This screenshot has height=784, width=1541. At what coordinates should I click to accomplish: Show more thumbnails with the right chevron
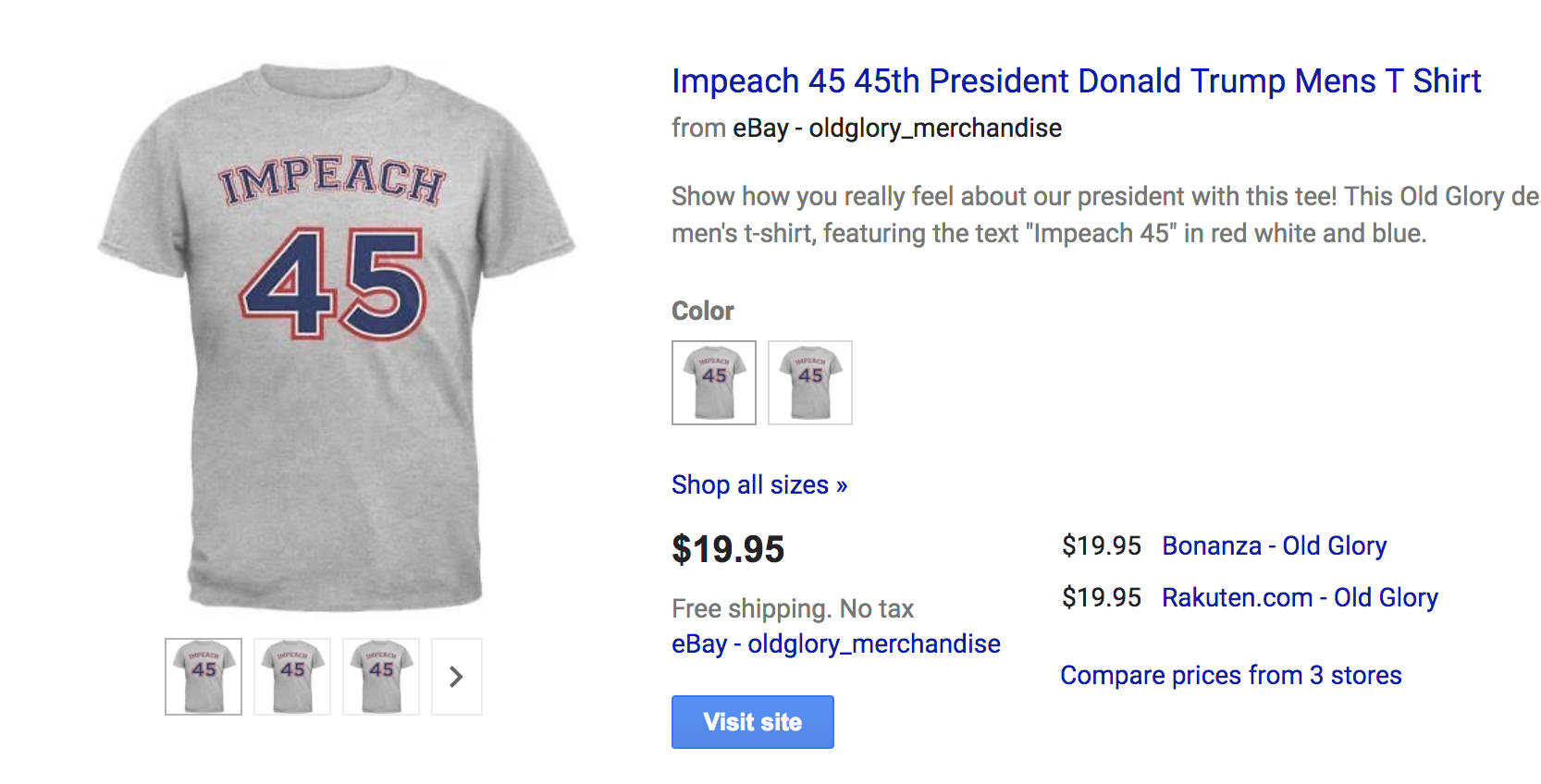tap(457, 677)
